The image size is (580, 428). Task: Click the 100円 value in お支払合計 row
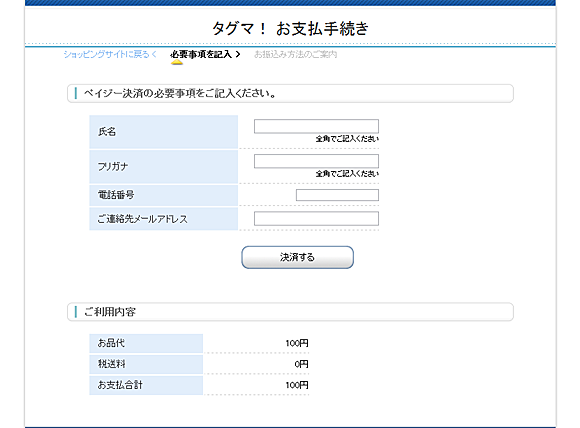click(x=297, y=385)
